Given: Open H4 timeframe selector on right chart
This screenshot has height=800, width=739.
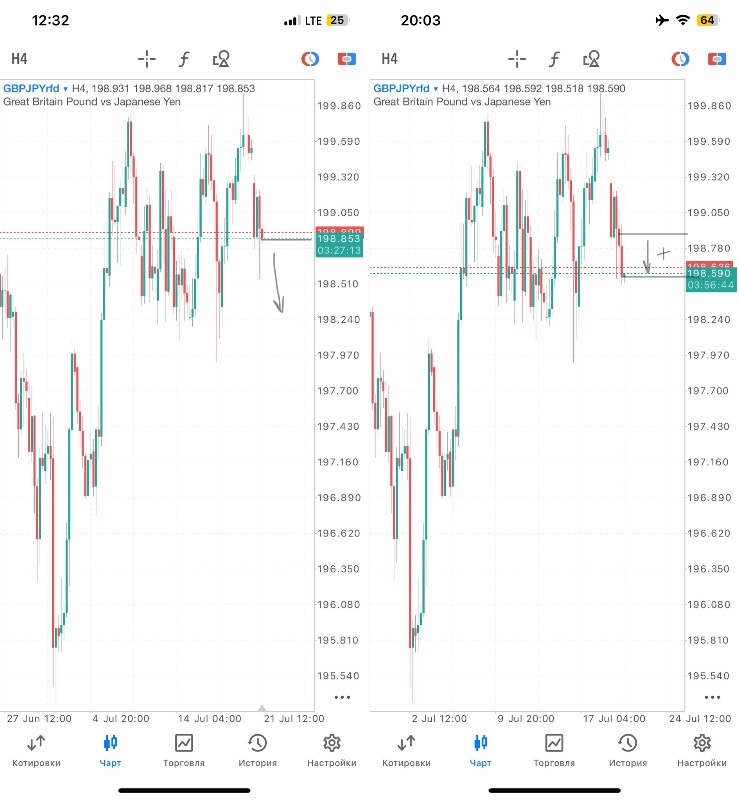Looking at the screenshot, I should [389, 59].
